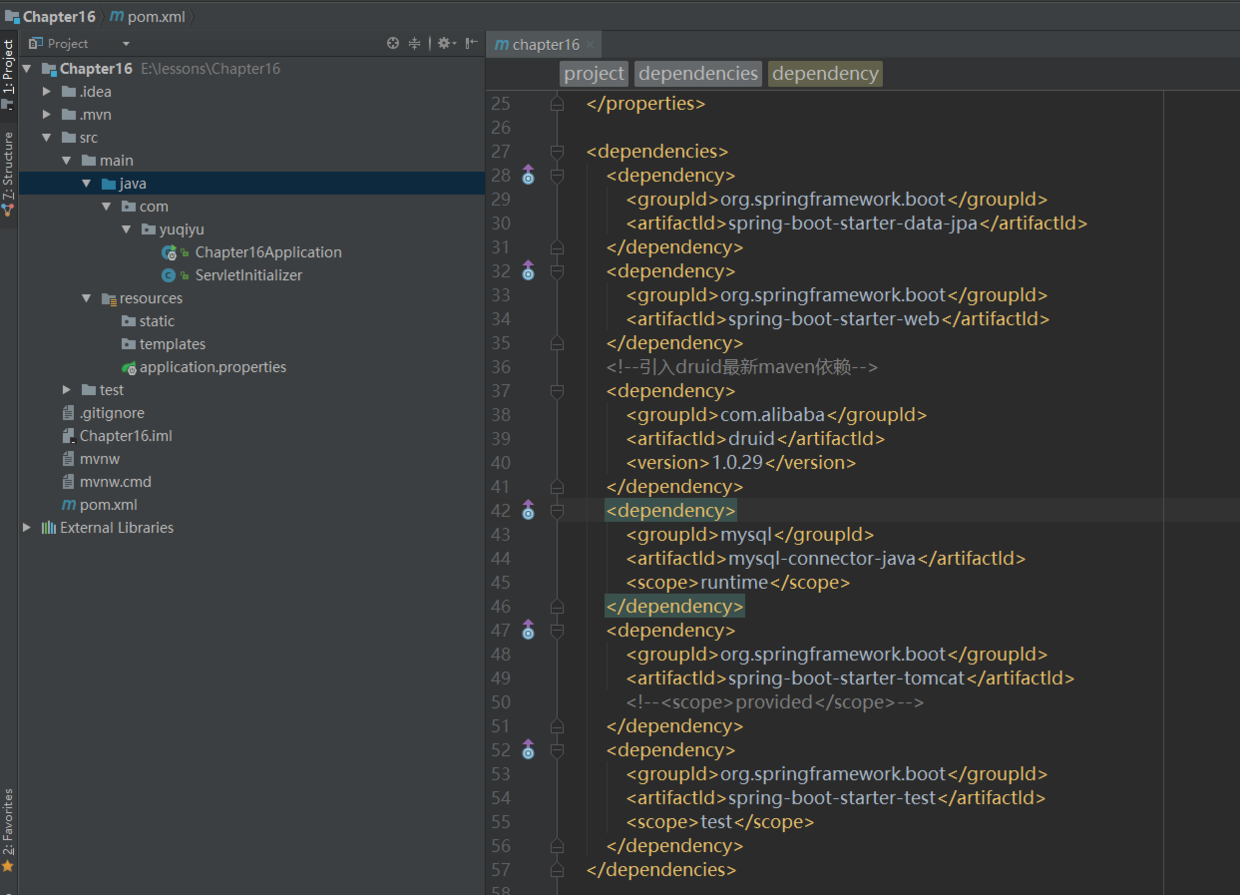The width and height of the screenshot is (1240, 895).
Task: Expand the External Libraries node
Action: [27, 528]
